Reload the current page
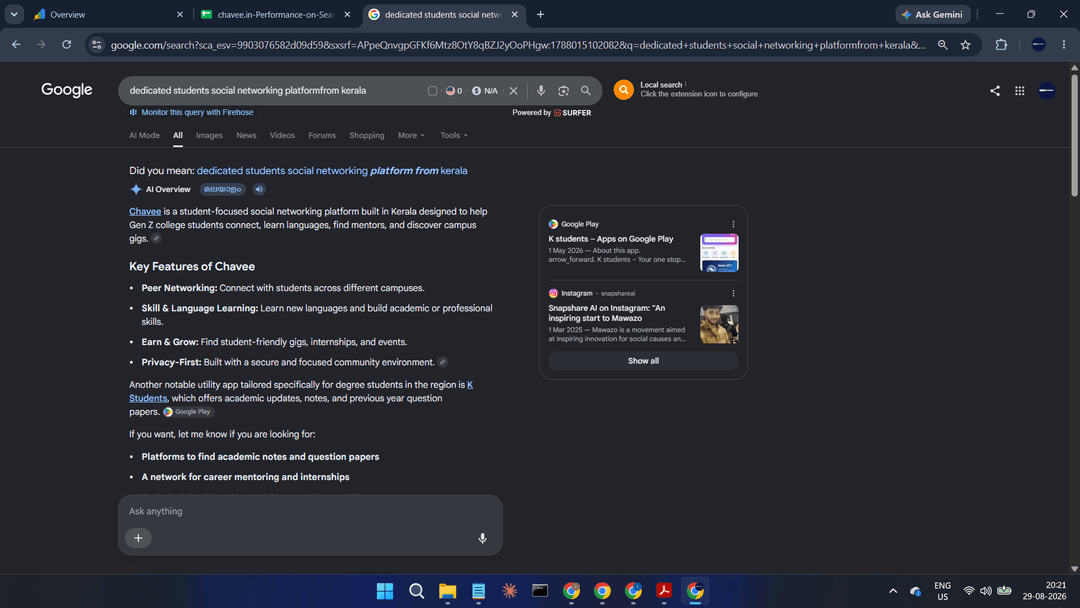Screen dimensions: 1080x608 pos(67,45)
